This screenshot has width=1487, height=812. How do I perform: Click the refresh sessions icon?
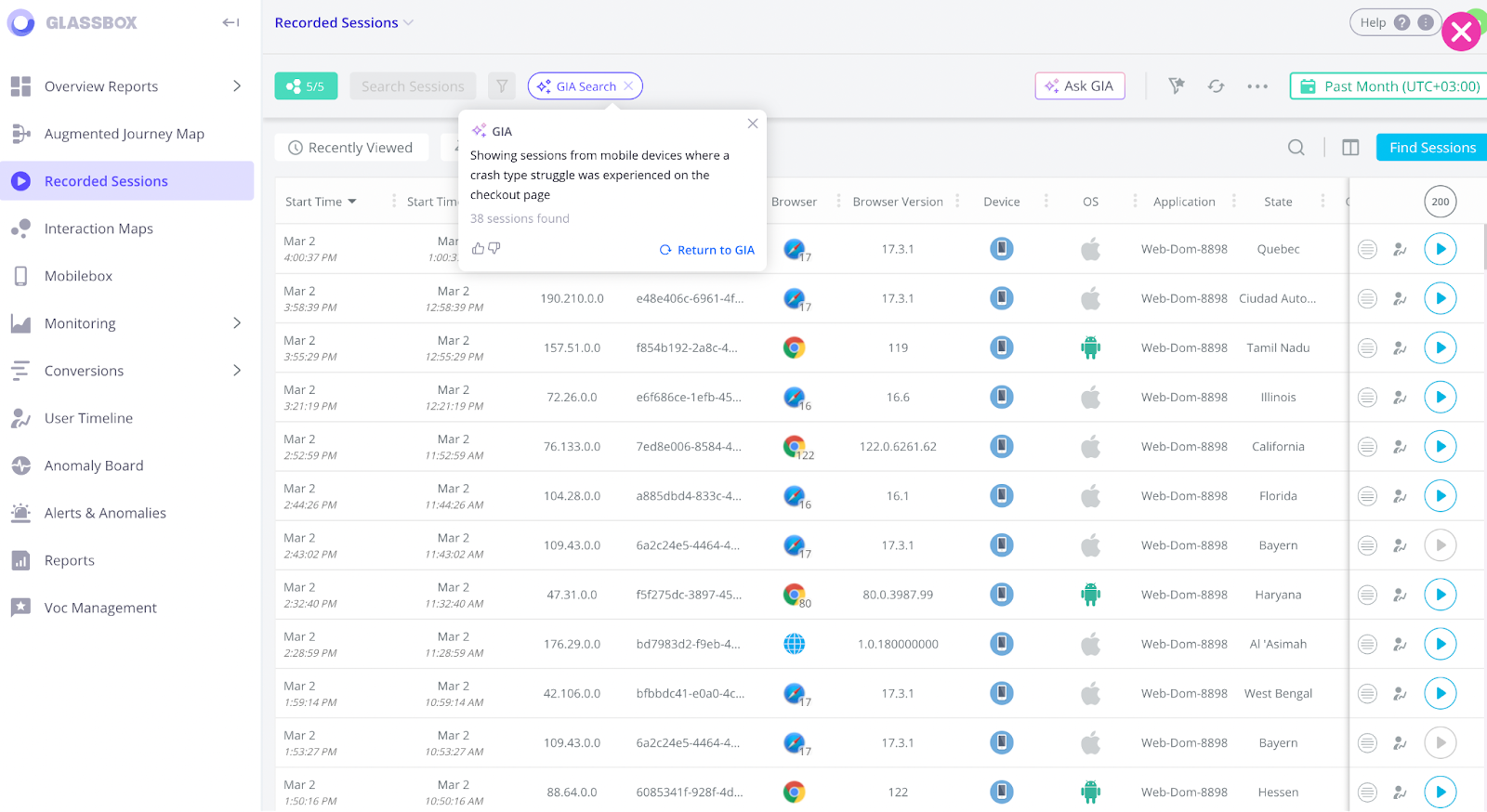tap(1216, 86)
